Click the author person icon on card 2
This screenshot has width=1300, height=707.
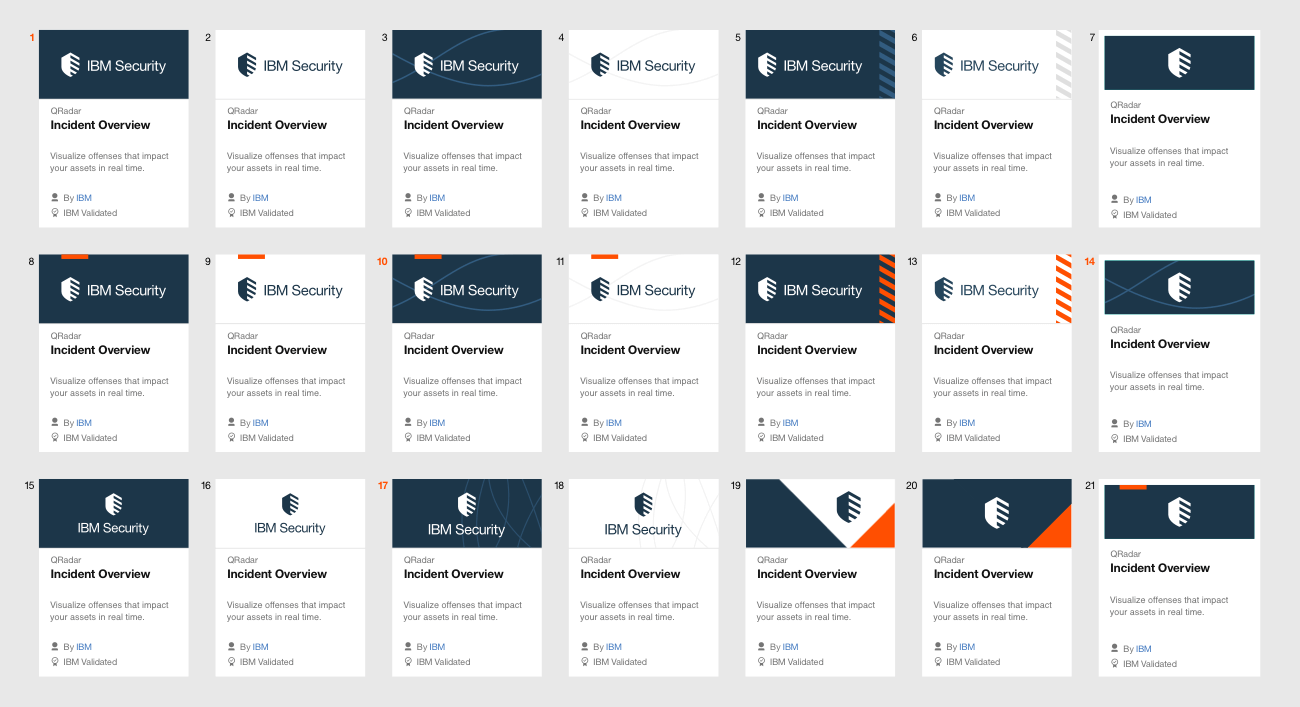pyautogui.click(x=231, y=197)
